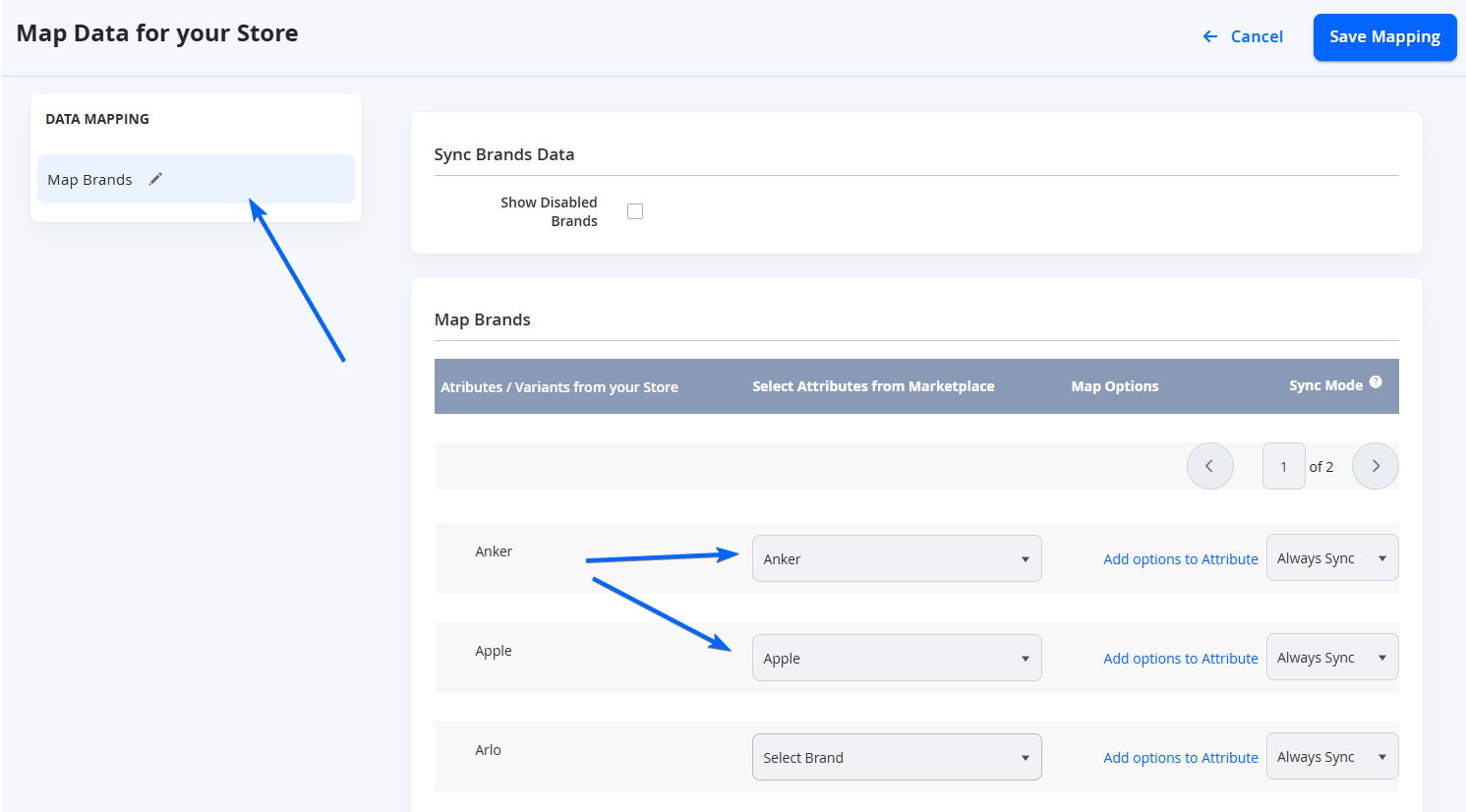Click Add options to Attribute for Anker

[x=1180, y=558]
